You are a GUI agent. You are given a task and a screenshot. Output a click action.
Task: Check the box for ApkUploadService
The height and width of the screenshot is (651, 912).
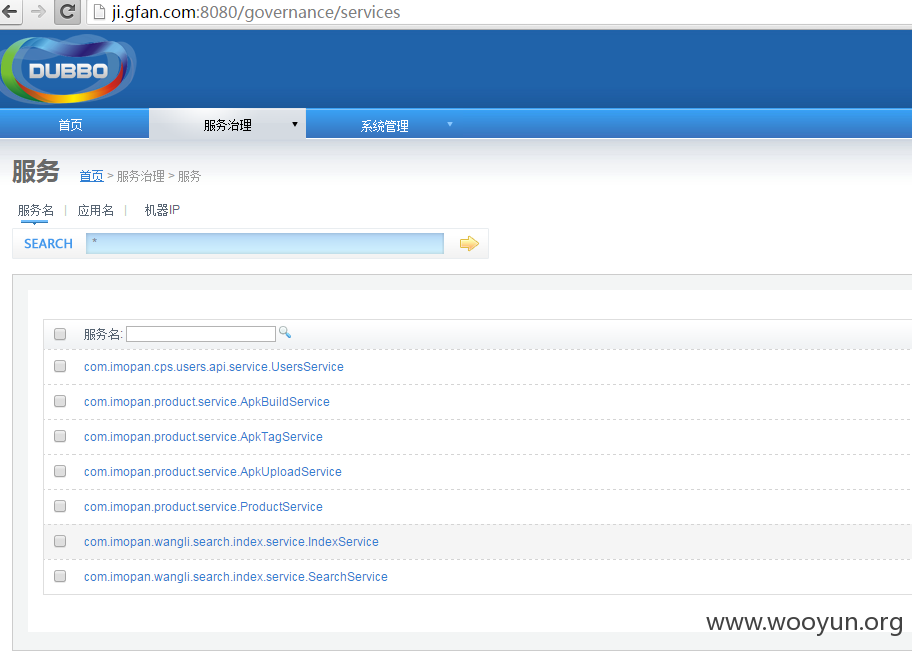60,471
